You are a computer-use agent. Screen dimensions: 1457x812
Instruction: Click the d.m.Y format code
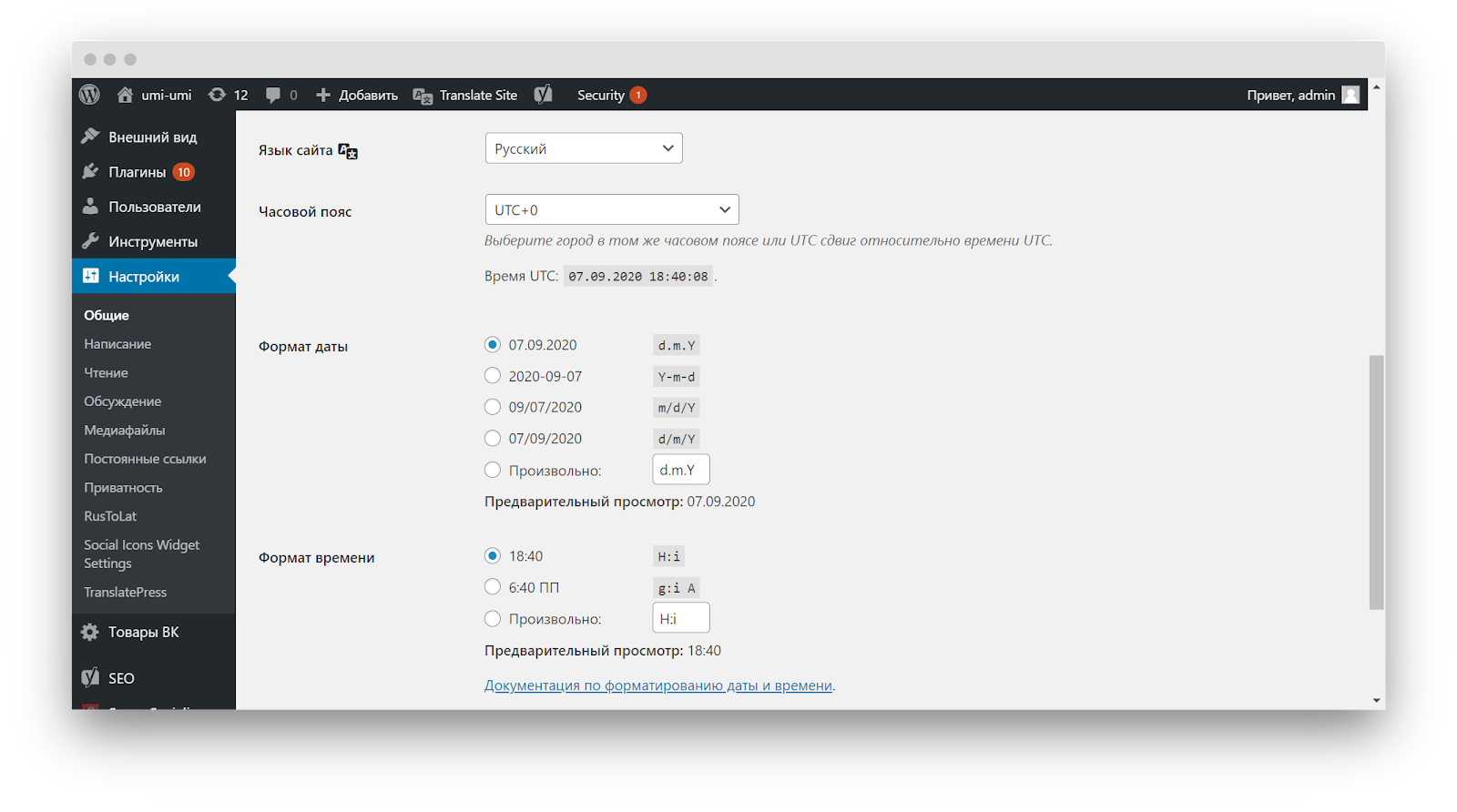click(x=677, y=345)
